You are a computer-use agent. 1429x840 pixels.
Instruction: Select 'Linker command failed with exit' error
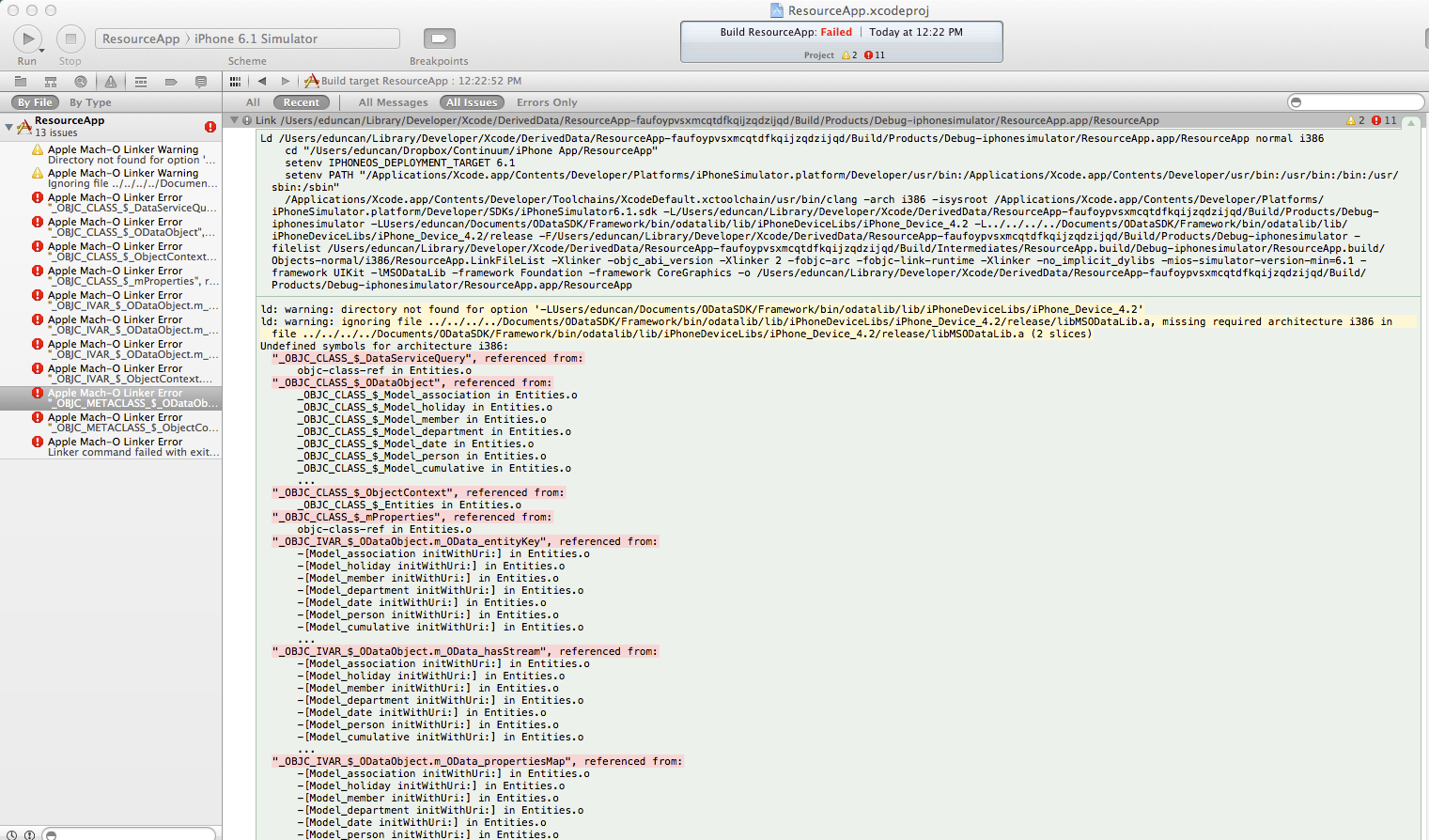point(111,447)
